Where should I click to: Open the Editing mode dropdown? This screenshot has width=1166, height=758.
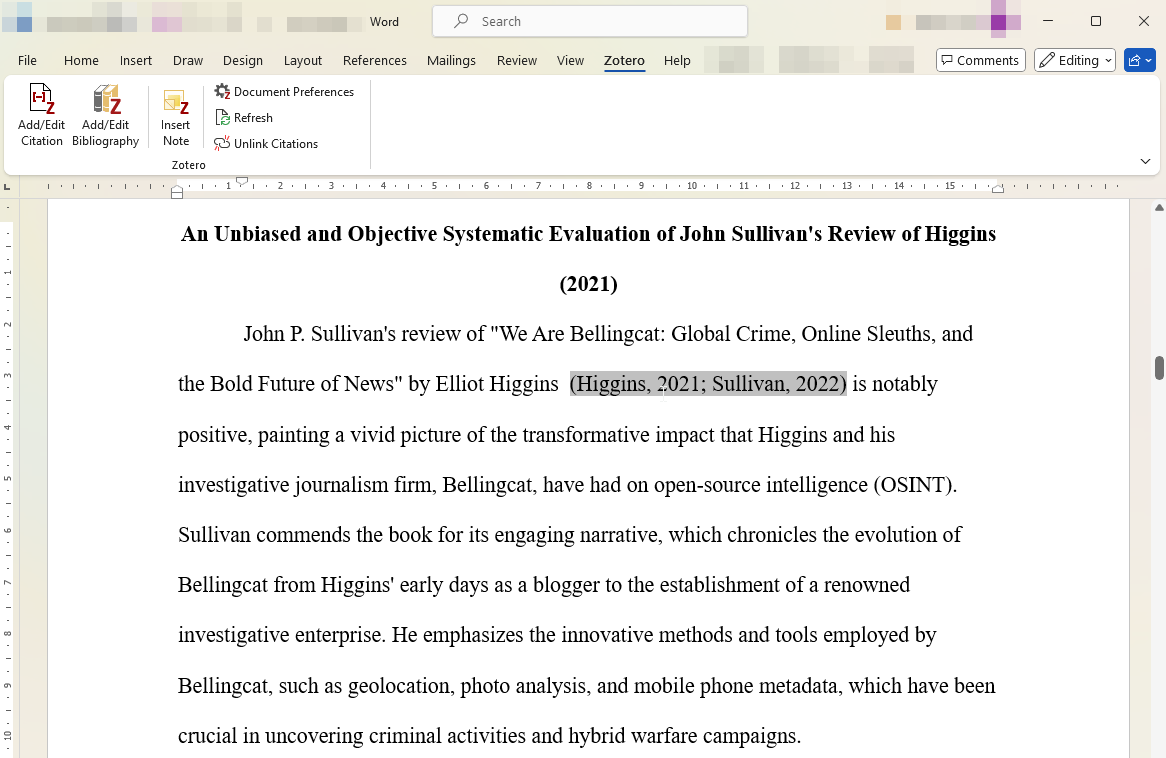point(1075,60)
